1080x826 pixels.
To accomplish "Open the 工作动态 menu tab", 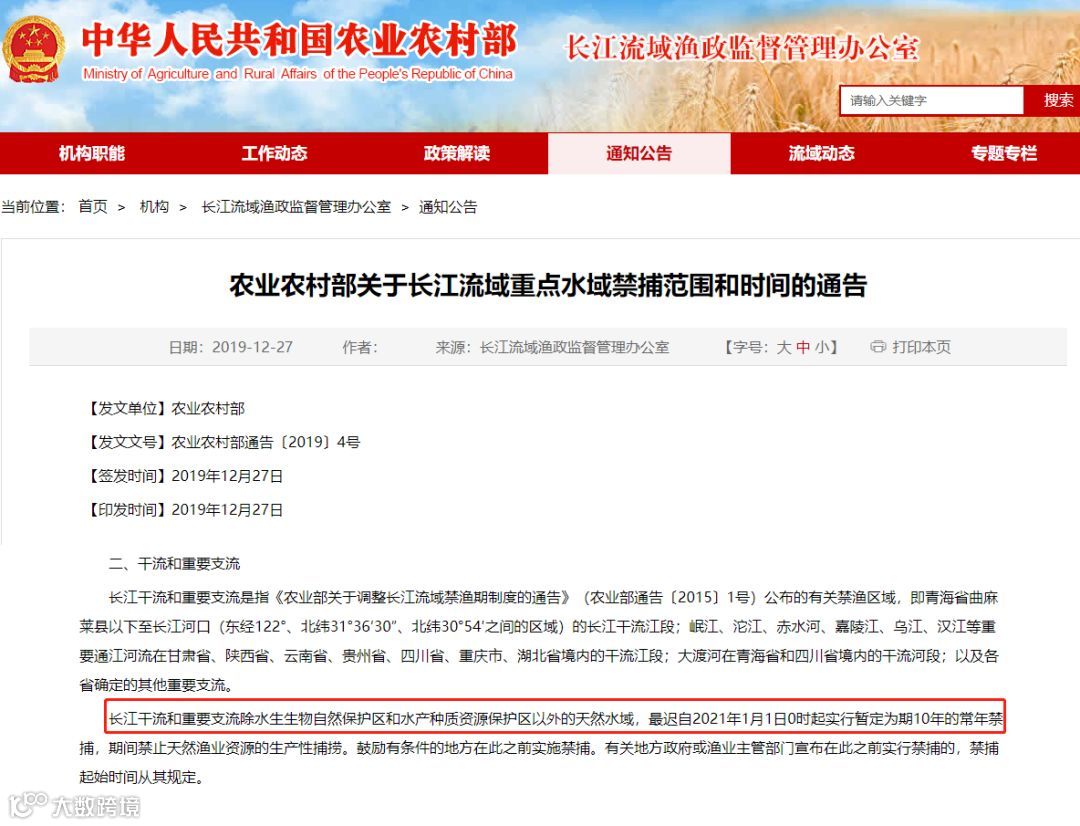I will pyautogui.click(x=274, y=153).
